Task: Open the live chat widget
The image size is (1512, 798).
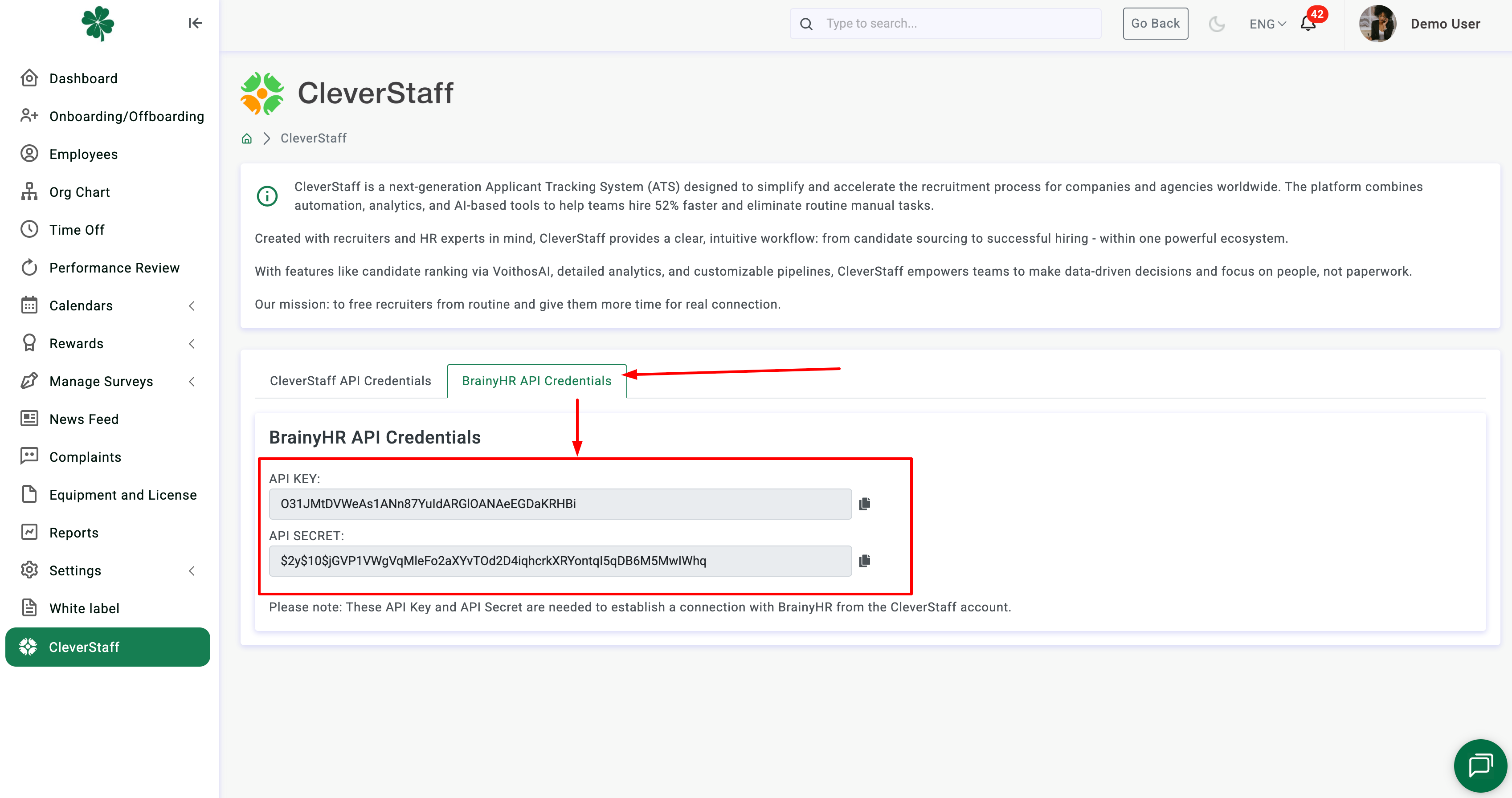Action: tap(1480, 765)
